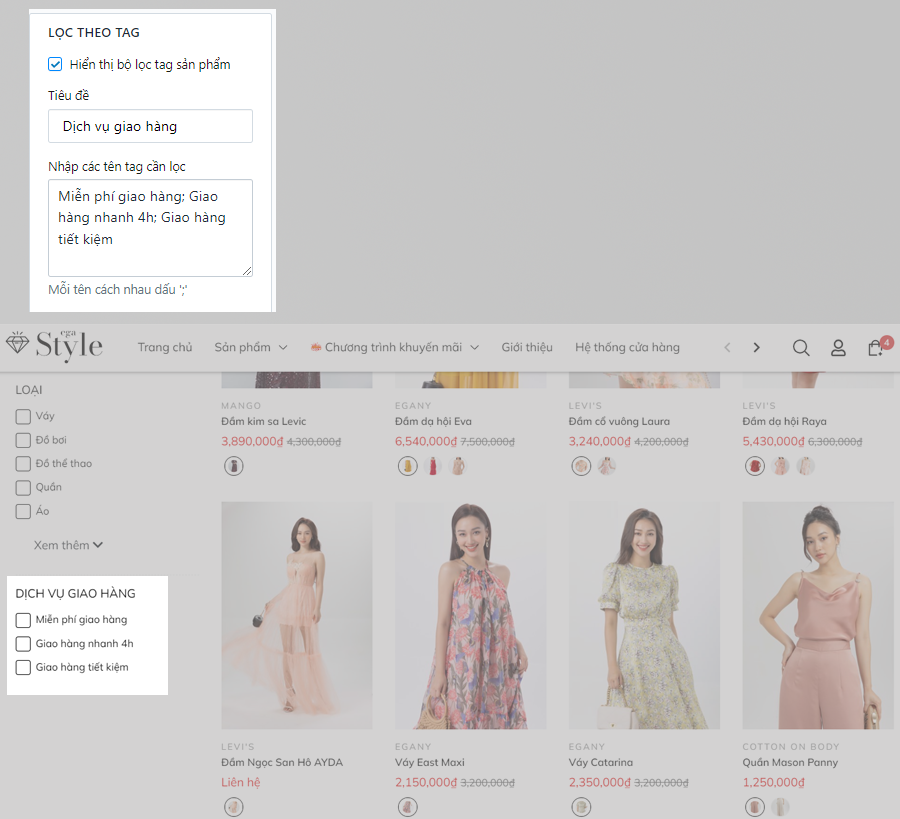Click the previous arrow in navigation bar
Screen dimensions: 900x819
727,348
